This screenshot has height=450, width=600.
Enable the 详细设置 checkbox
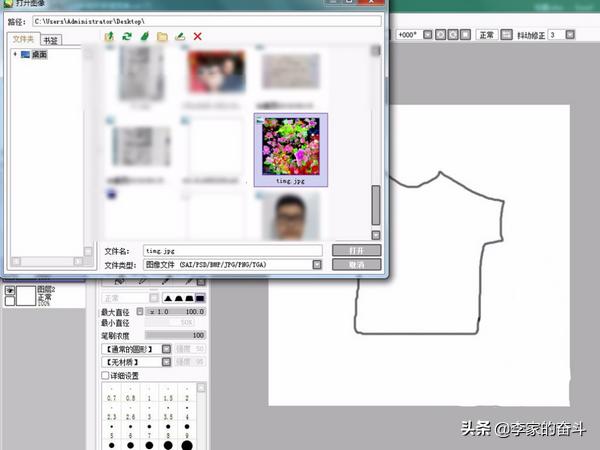pyautogui.click(x=105, y=375)
